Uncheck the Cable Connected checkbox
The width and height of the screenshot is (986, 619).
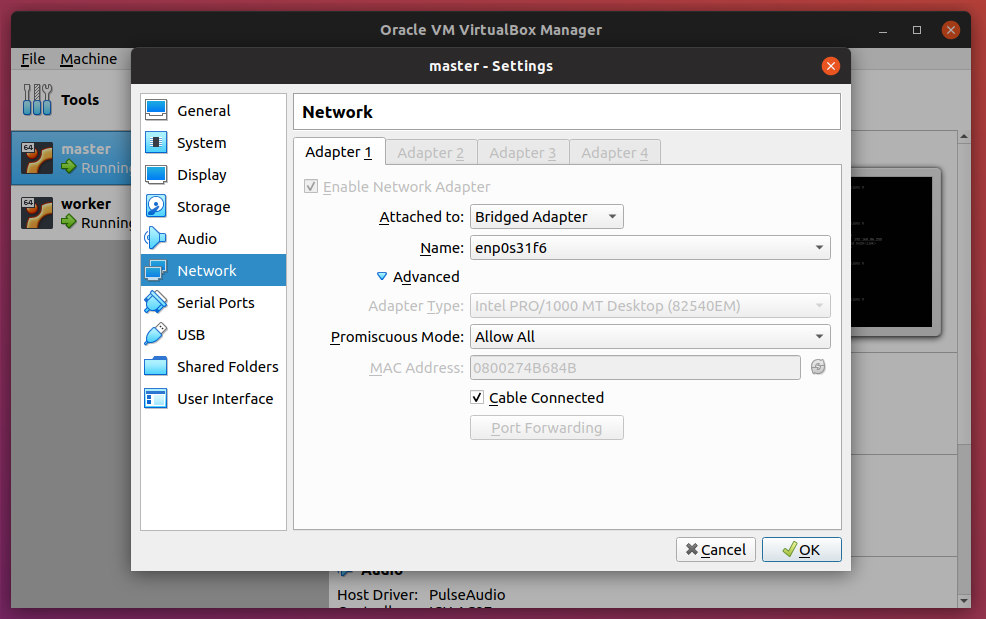477,397
